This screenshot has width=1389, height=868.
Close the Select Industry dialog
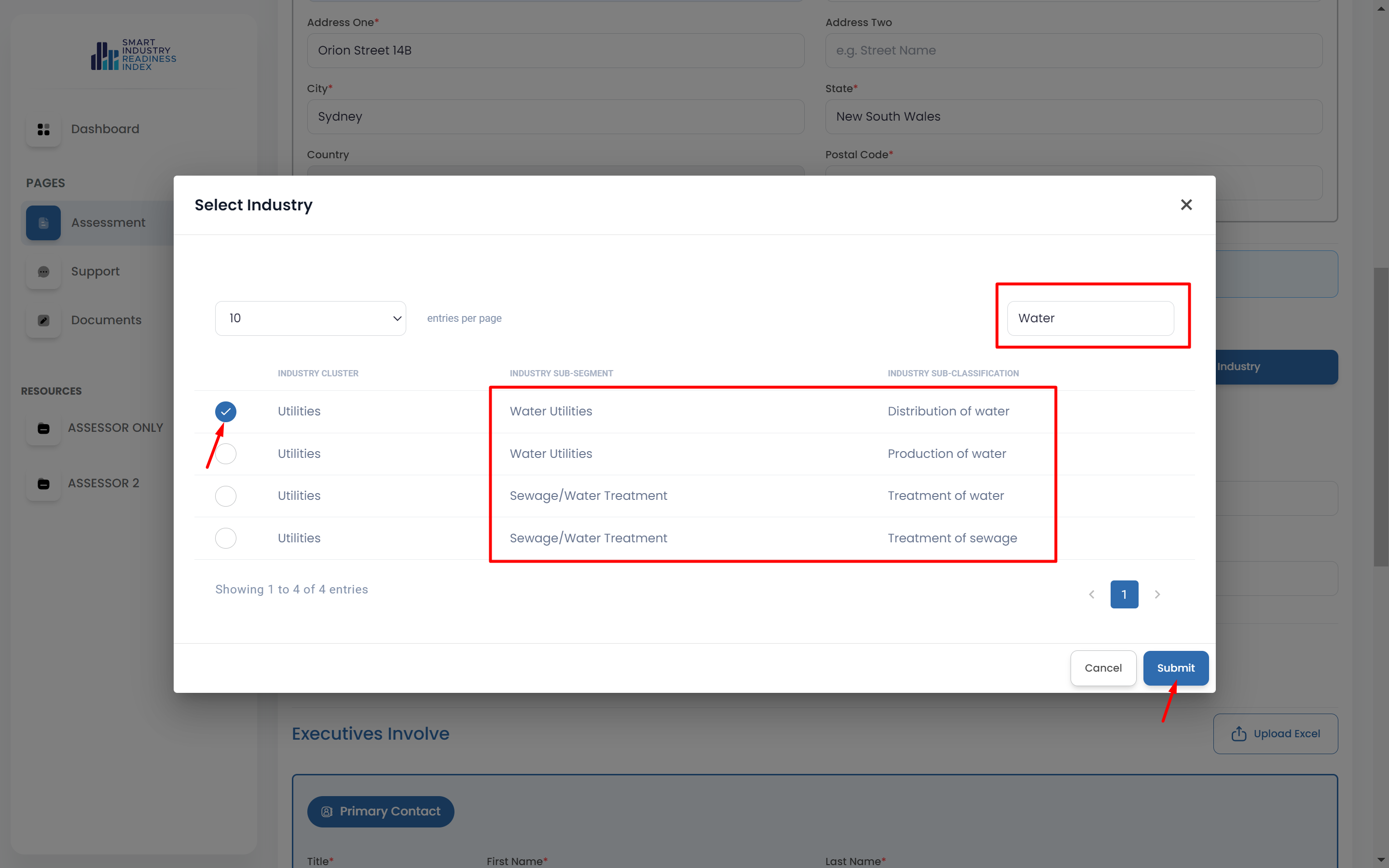pos(1186,205)
